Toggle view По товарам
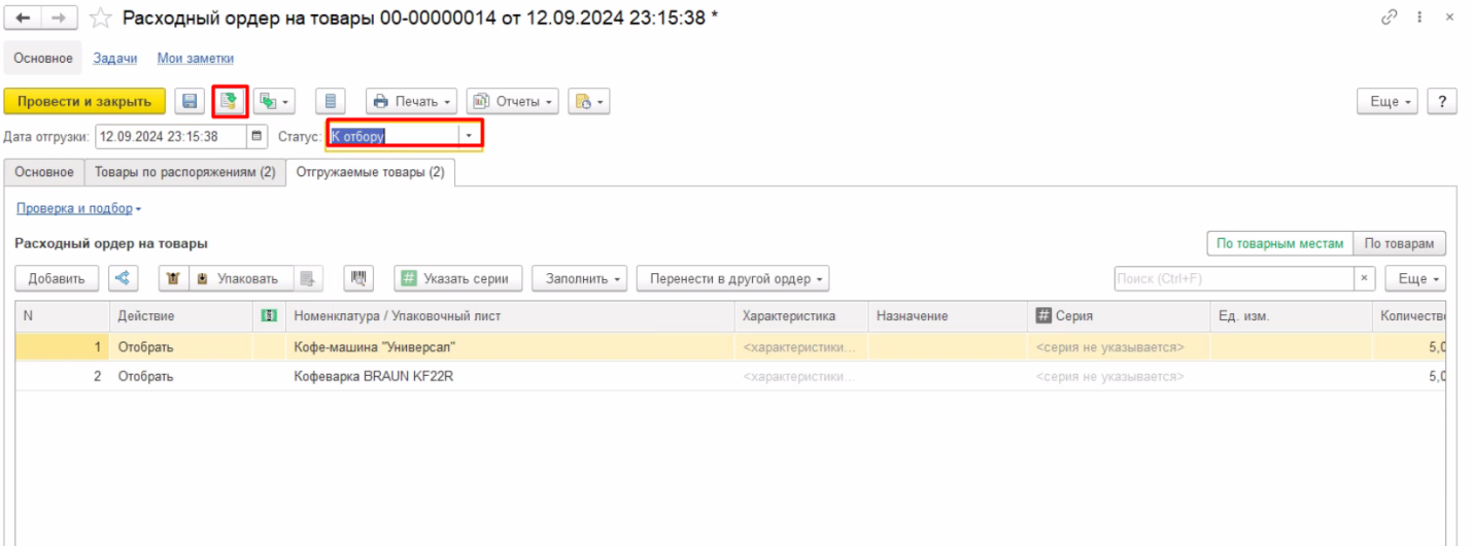Screen dimensions: 1472x546 point(1400,243)
